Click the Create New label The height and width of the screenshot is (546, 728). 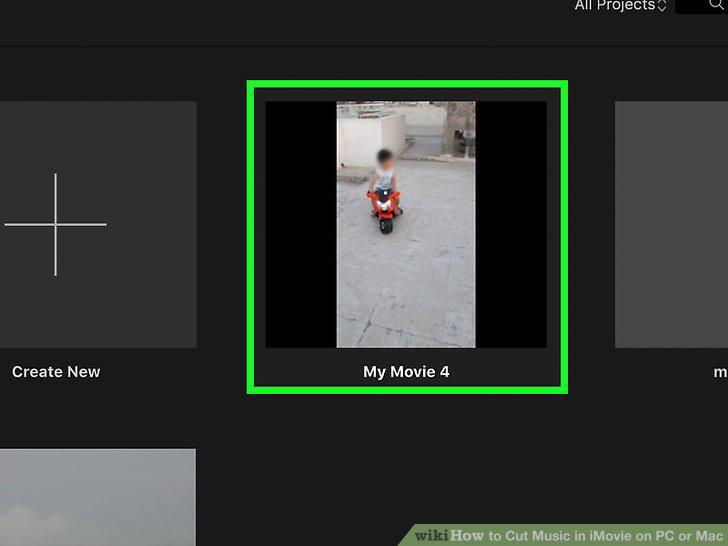[56, 372]
